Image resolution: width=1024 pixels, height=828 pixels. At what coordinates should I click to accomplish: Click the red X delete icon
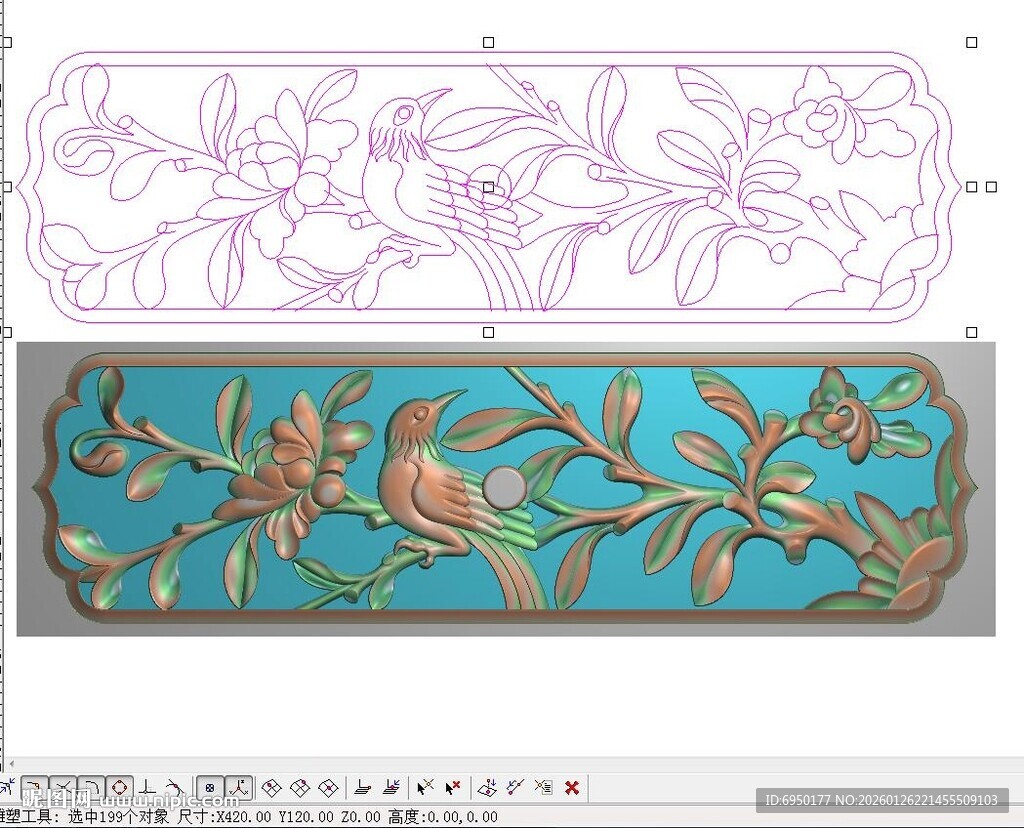pyautogui.click(x=572, y=788)
